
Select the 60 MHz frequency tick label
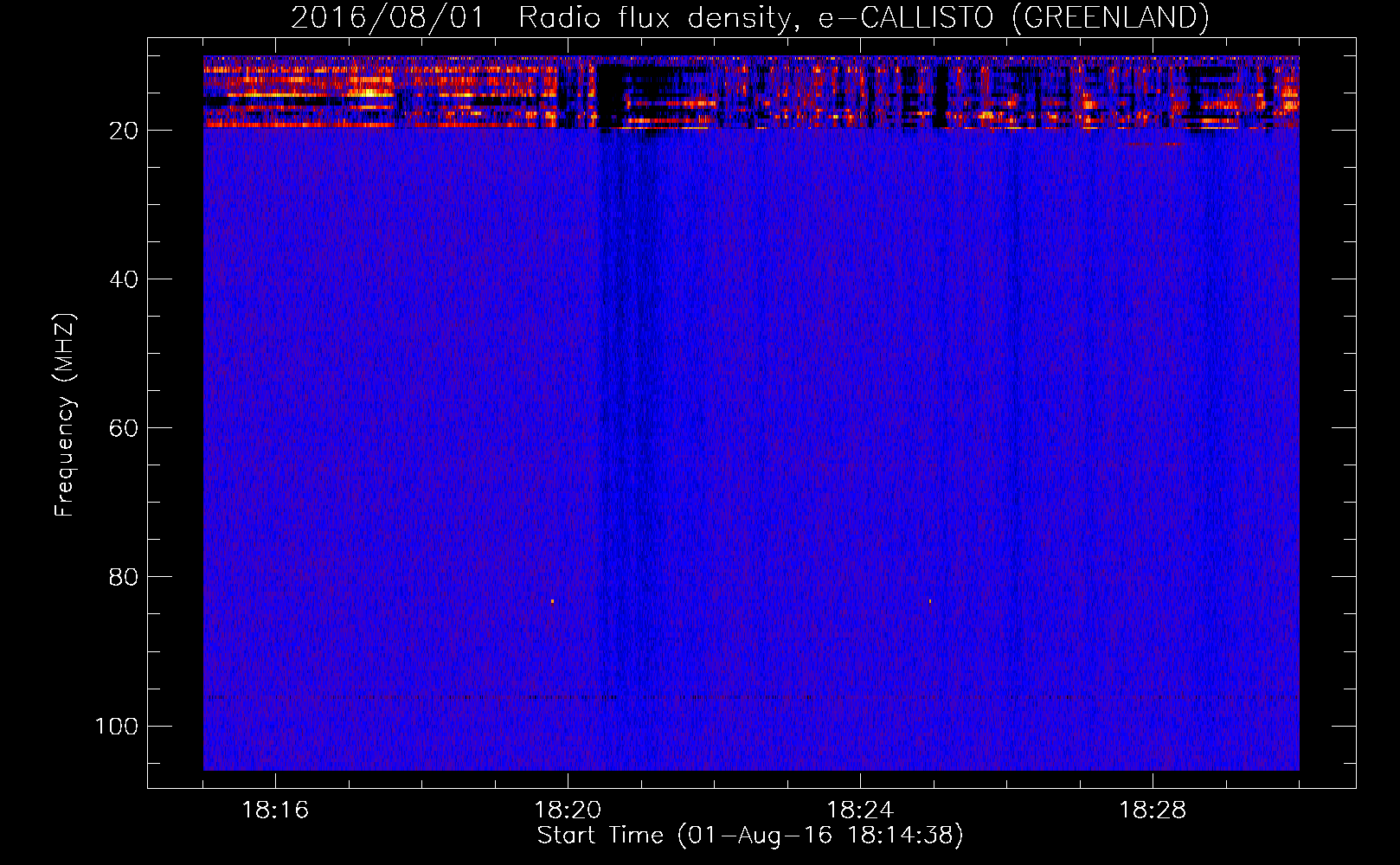tap(124, 428)
